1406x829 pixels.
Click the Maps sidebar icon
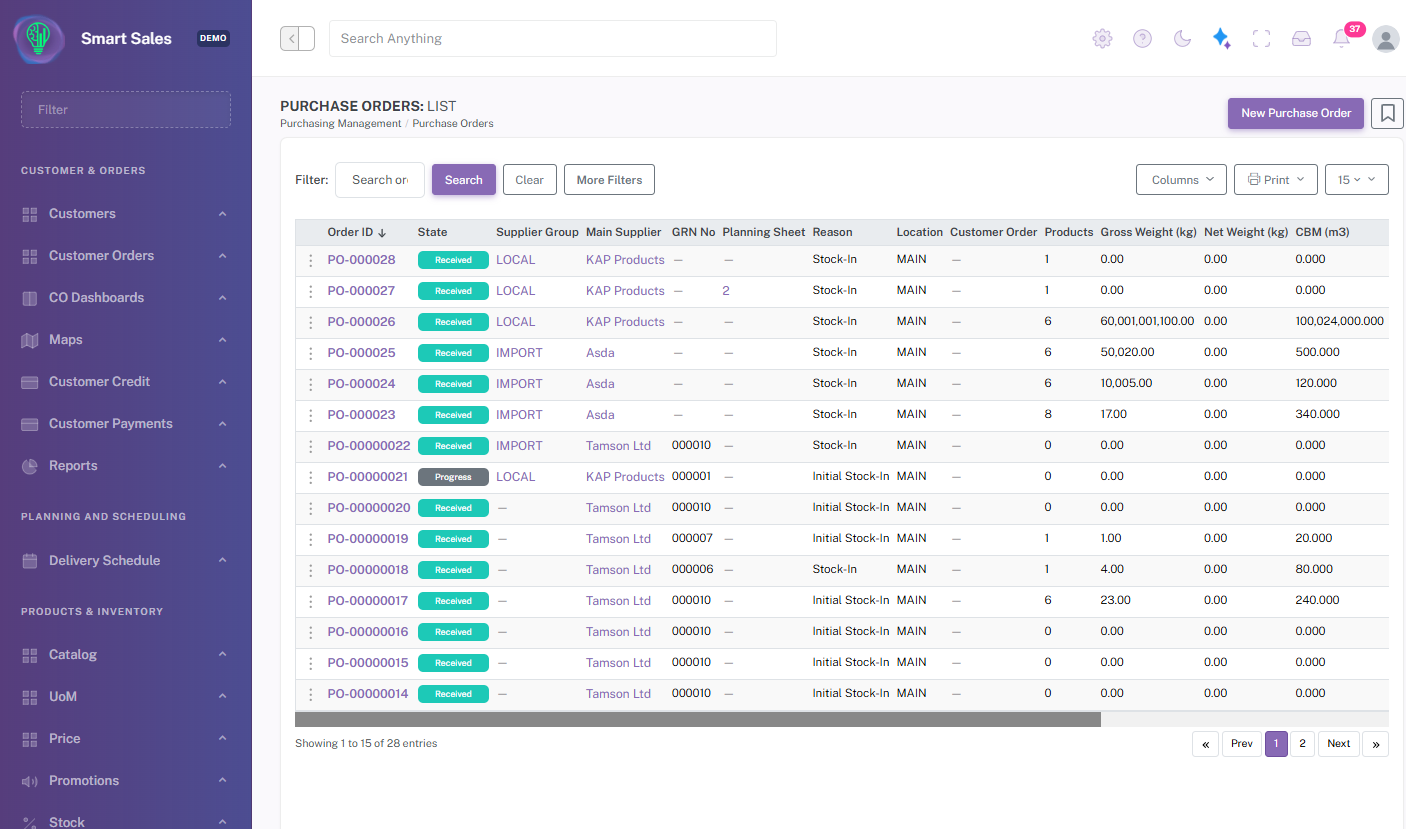(30, 340)
